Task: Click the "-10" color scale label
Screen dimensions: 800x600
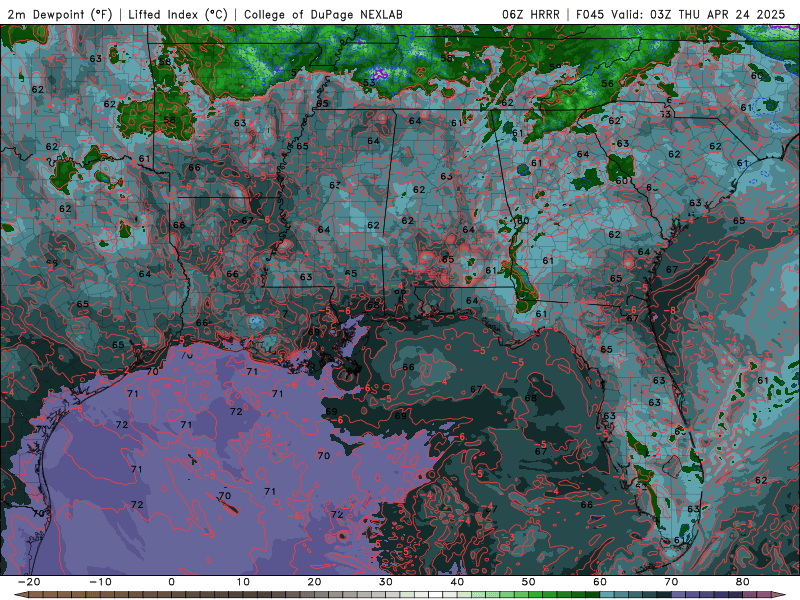Action: click(x=100, y=582)
